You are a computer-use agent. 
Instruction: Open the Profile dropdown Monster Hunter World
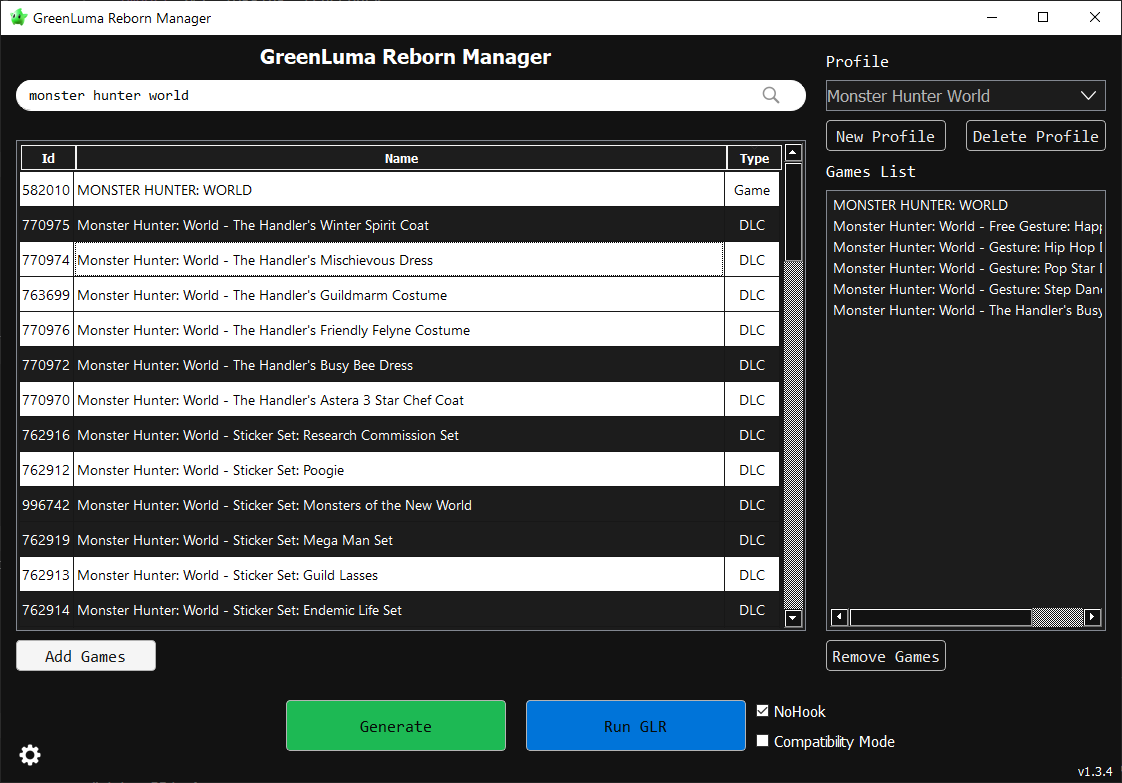(965, 96)
